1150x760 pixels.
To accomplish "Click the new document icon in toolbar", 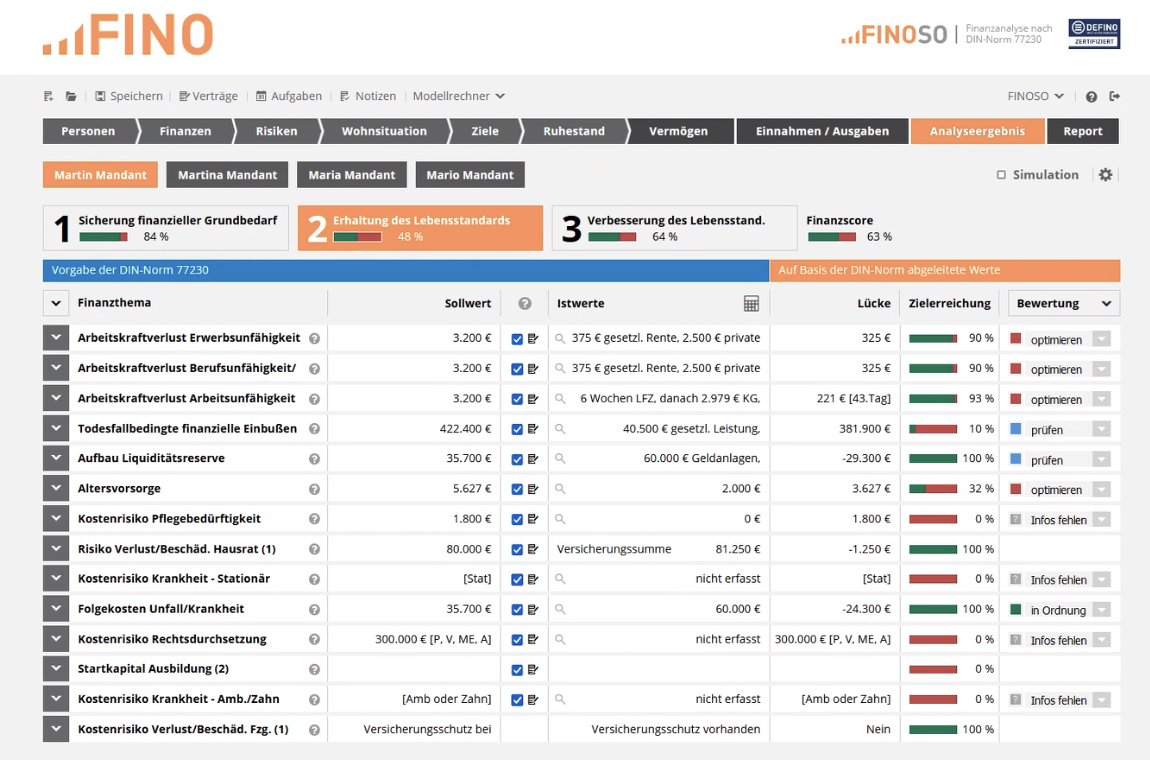I will [x=48, y=96].
